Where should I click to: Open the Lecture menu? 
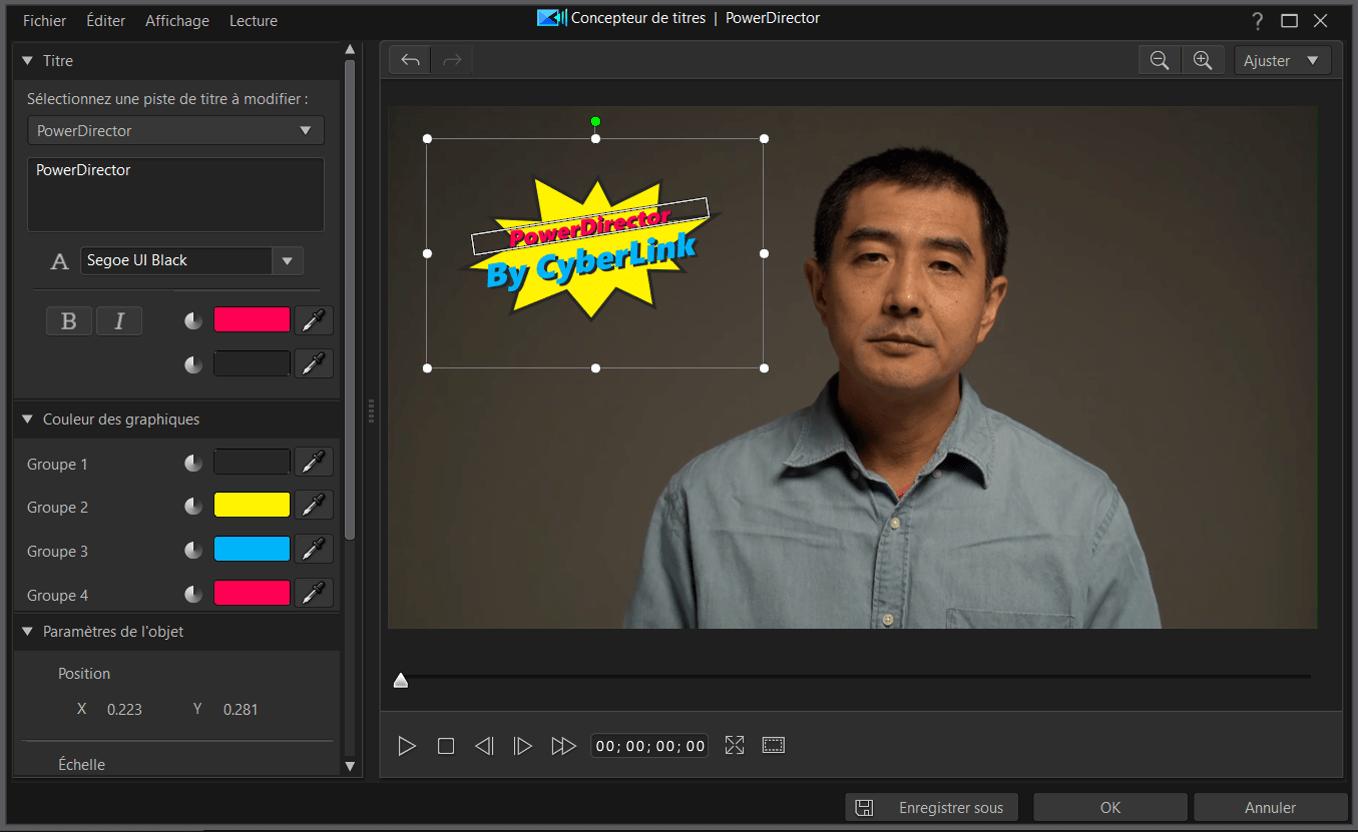click(253, 20)
